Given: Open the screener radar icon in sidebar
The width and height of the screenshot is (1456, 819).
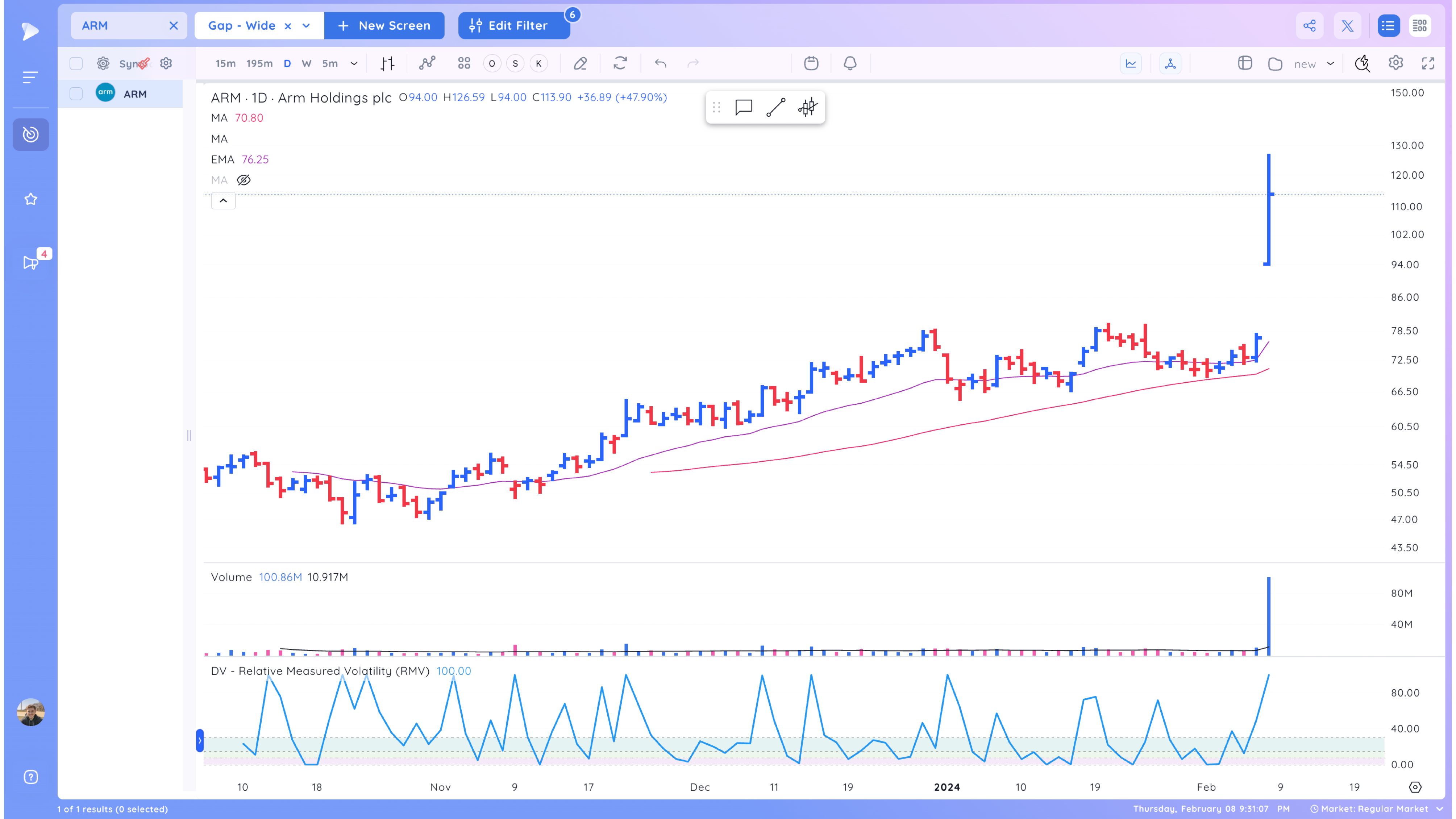Looking at the screenshot, I should click(x=30, y=134).
